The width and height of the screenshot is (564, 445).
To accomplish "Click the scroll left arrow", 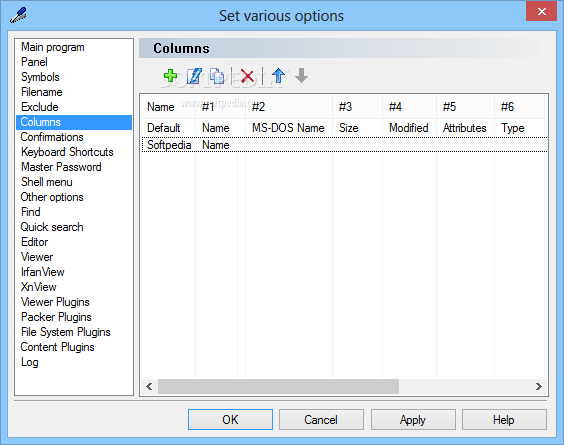I will tap(149, 386).
